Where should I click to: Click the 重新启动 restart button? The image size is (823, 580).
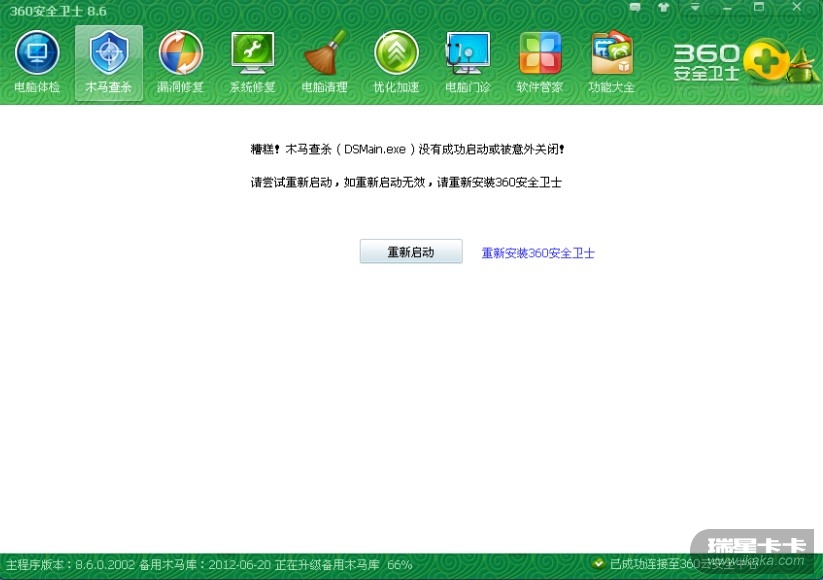(411, 251)
